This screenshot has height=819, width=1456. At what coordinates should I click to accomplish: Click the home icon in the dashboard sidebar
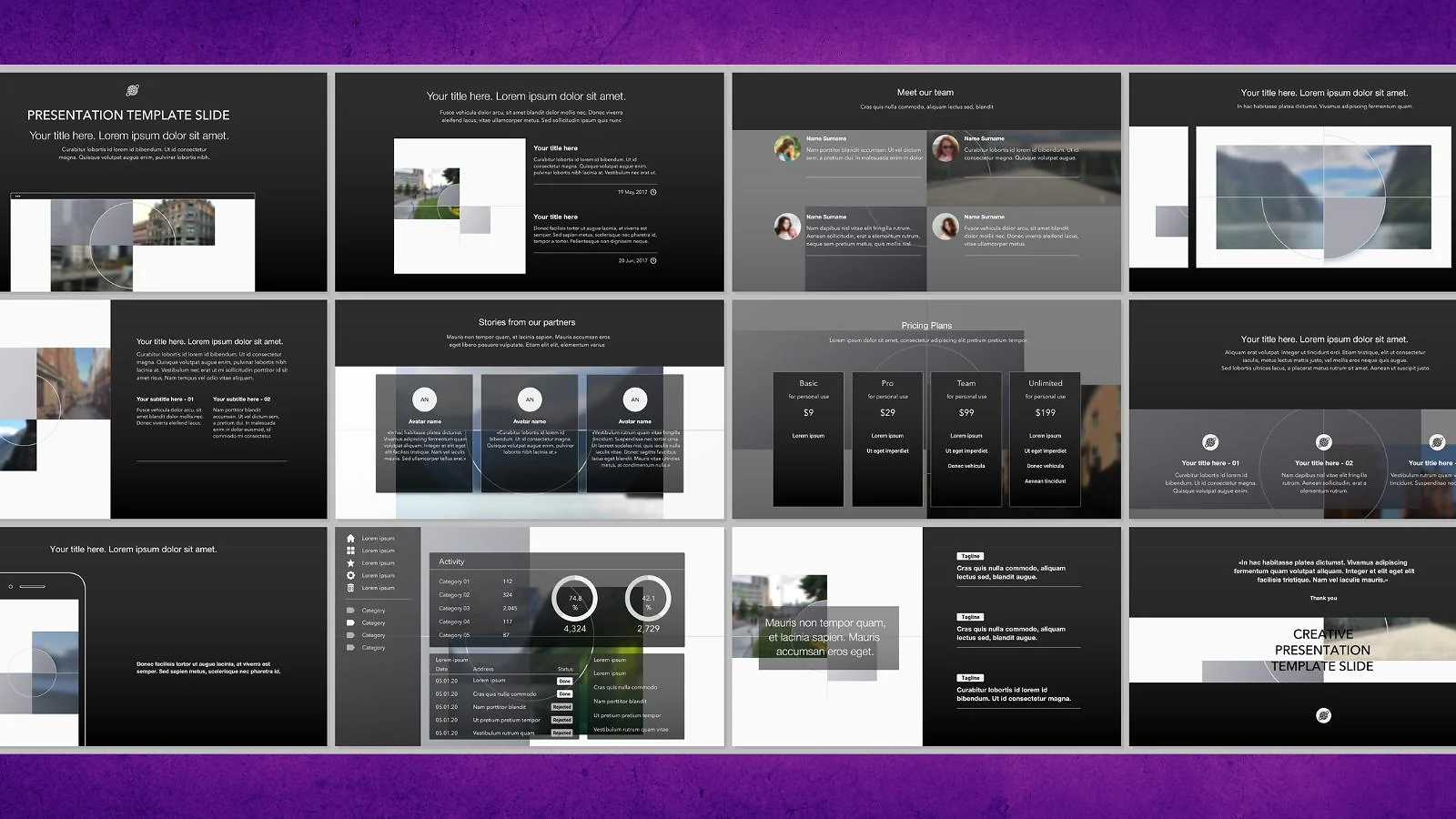pos(350,538)
